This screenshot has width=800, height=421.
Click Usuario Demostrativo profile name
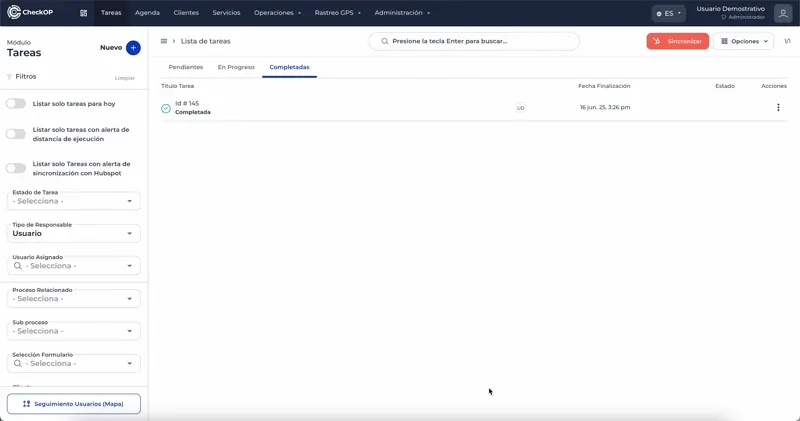(x=731, y=9)
